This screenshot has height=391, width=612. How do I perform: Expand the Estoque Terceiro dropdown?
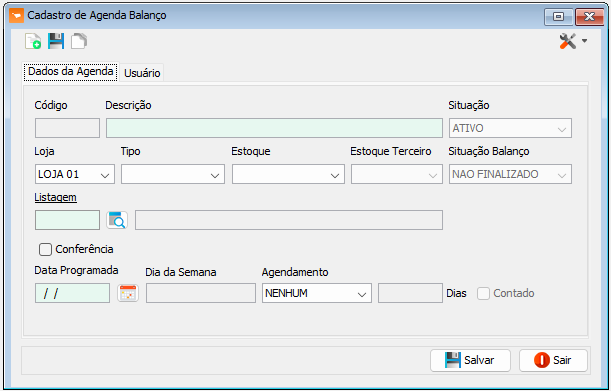[x=397, y=174]
